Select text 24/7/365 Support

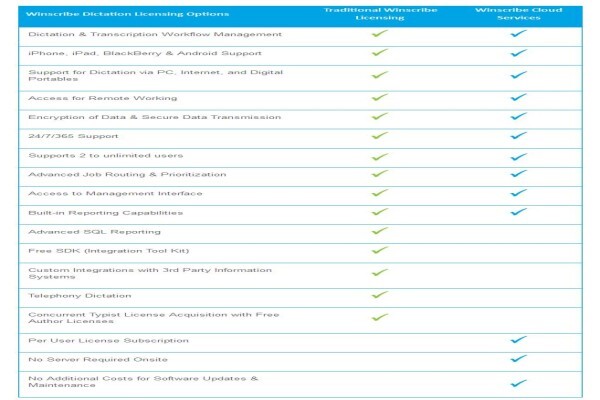73,136
